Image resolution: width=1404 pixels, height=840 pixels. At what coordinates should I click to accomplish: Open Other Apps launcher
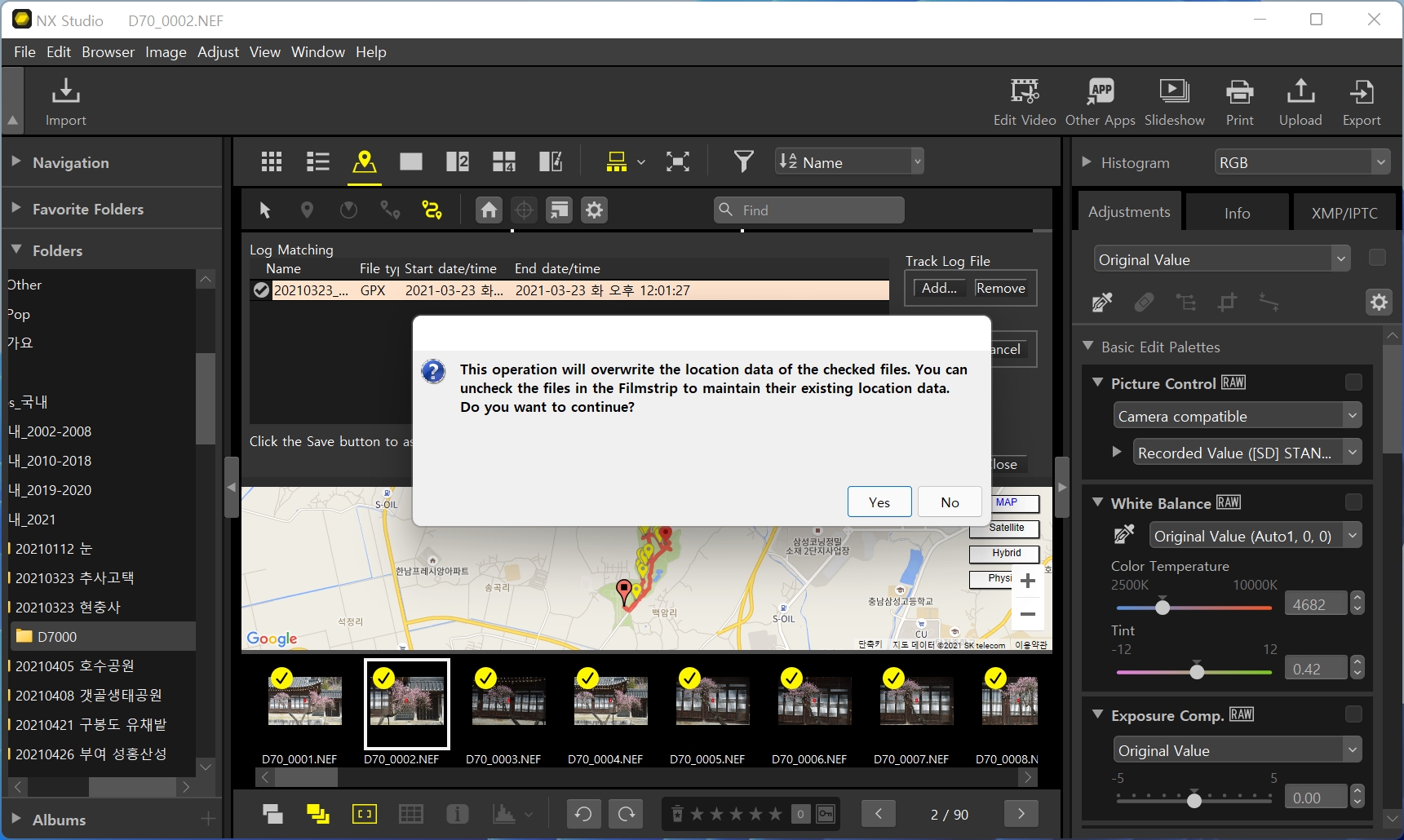(x=1101, y=91)
